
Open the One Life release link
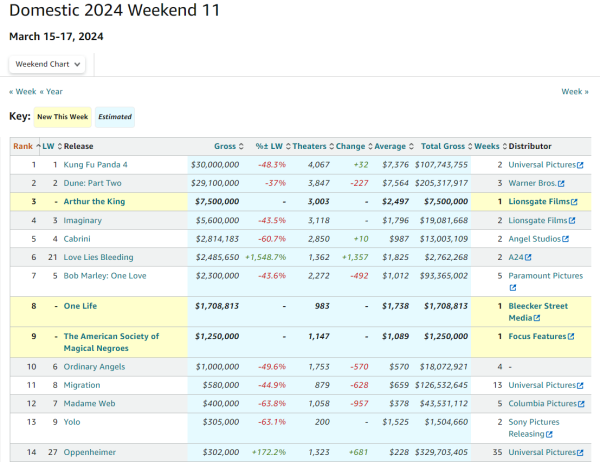tap(80, 306)
